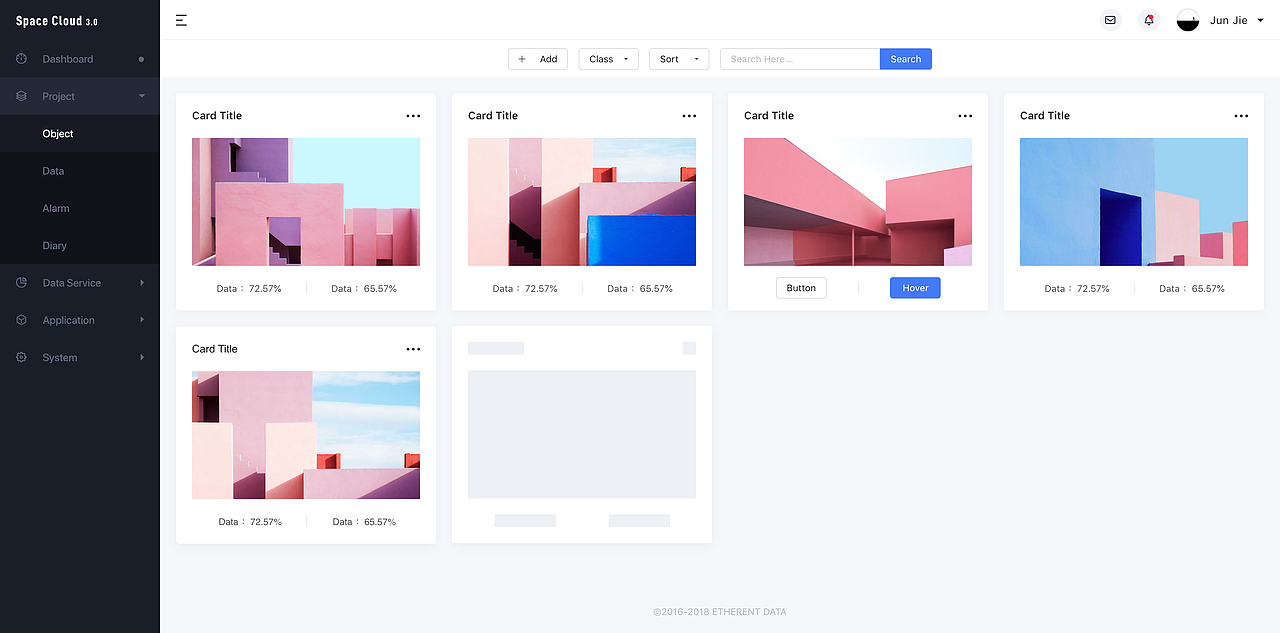This screenshot has width=1280, height=633.
Task: Expand the System submenu arrow
Action: coord(142,357)
